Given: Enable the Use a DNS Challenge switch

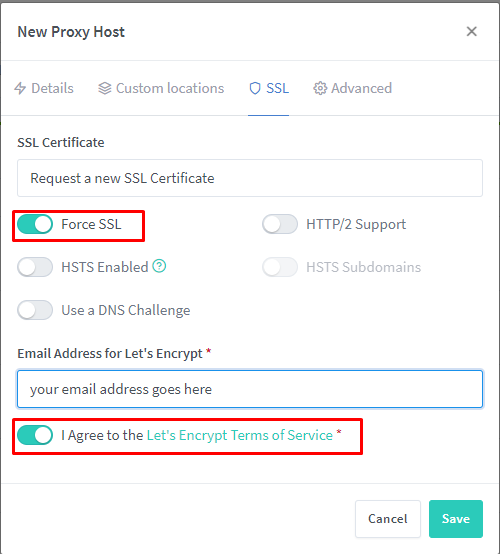Looking at the screenshot, I should 35,310.
